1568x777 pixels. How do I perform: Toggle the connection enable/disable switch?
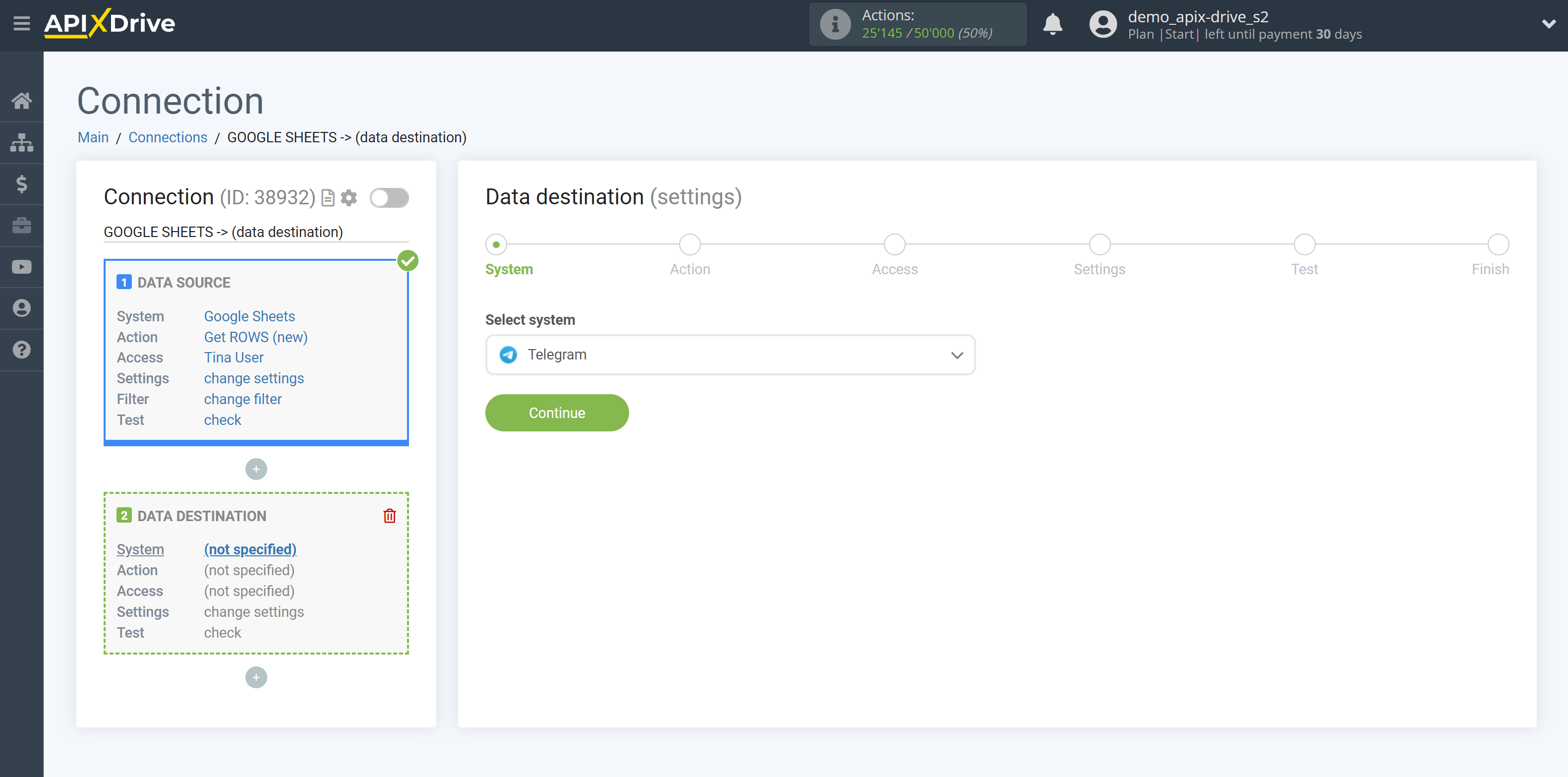click(389, 198)
